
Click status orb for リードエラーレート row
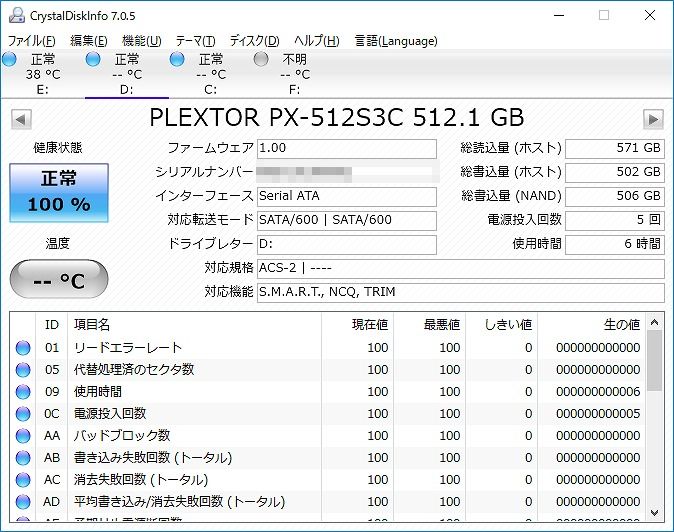click(23, 348)
